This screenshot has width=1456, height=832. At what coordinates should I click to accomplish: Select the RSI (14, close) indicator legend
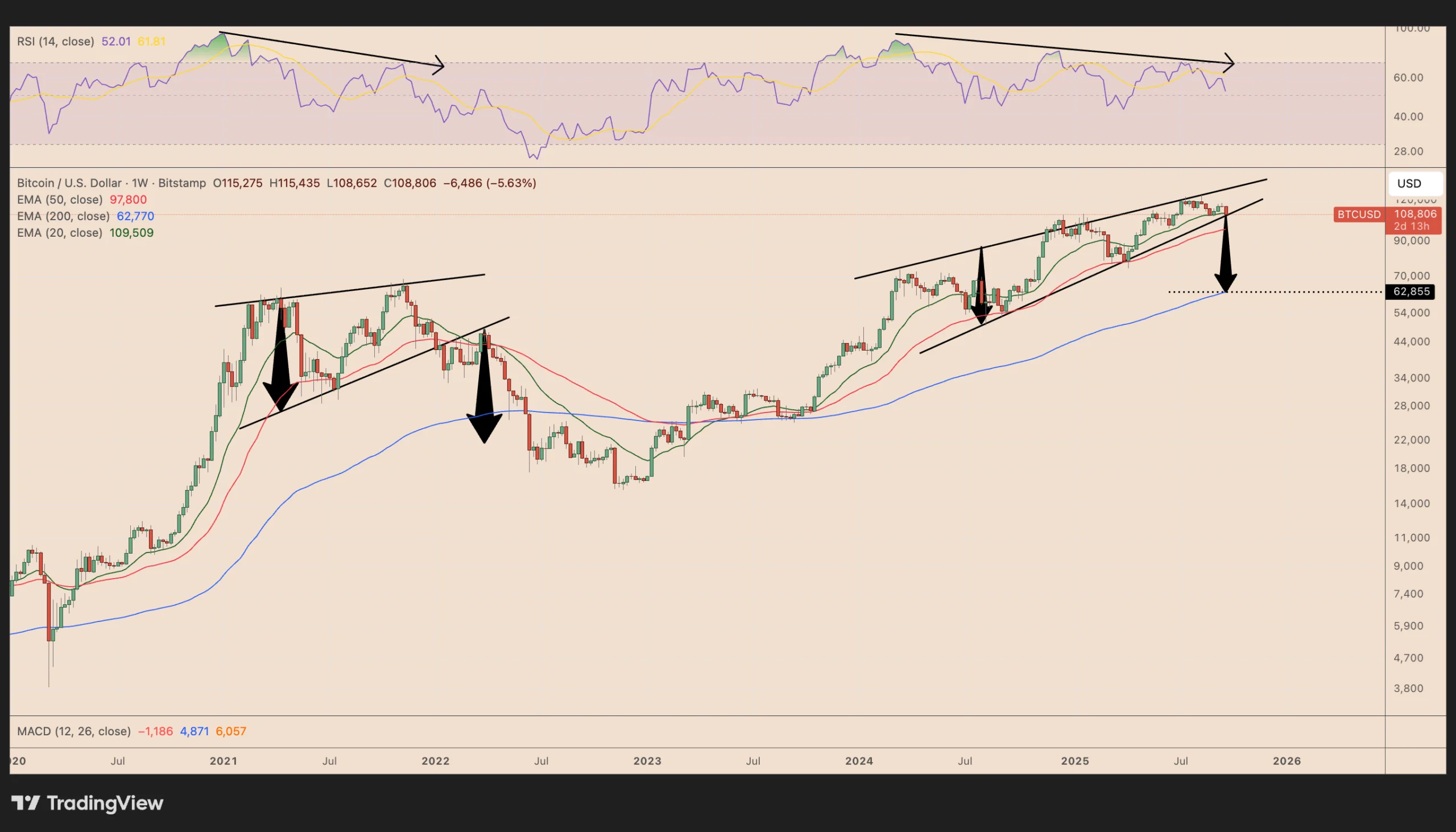click(55, 42)
